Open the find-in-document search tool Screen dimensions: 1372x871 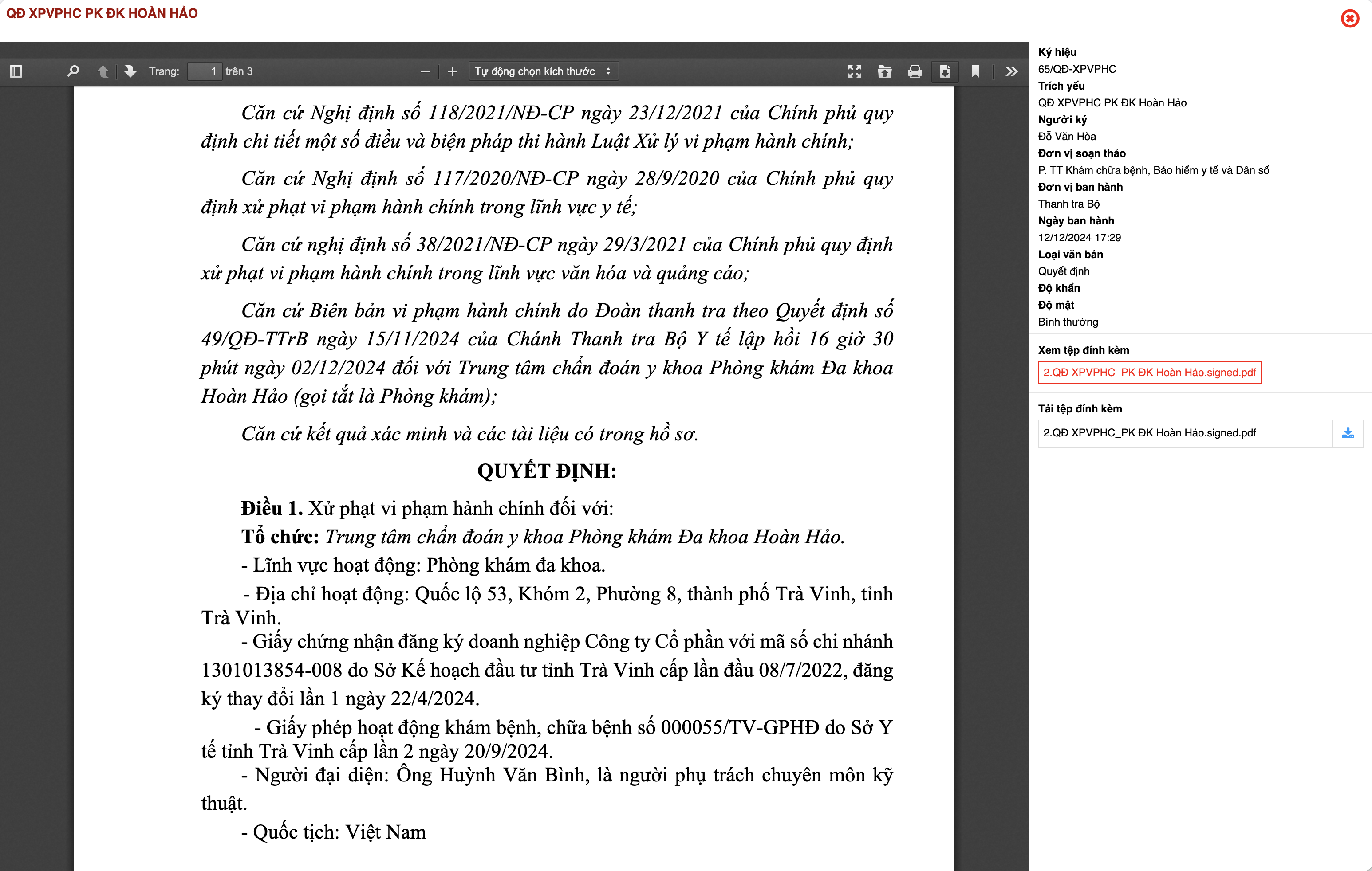[x=73, y=71]
